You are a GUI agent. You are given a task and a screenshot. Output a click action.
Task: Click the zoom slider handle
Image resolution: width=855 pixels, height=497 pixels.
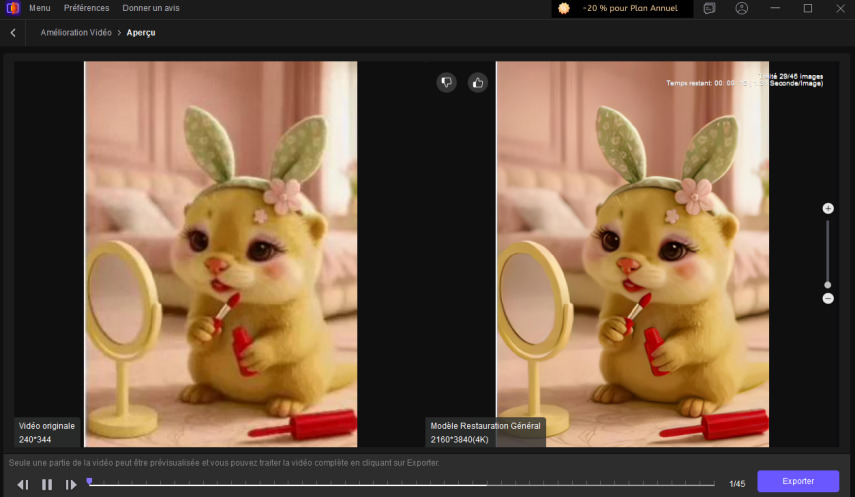(x=828, y=284)
